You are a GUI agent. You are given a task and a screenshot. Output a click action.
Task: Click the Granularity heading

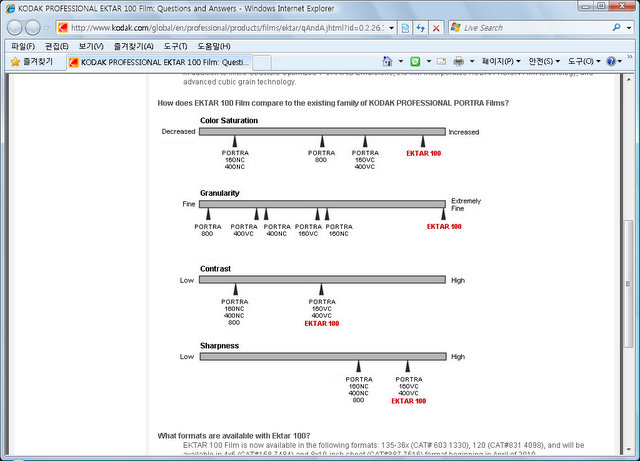point(220,193)
